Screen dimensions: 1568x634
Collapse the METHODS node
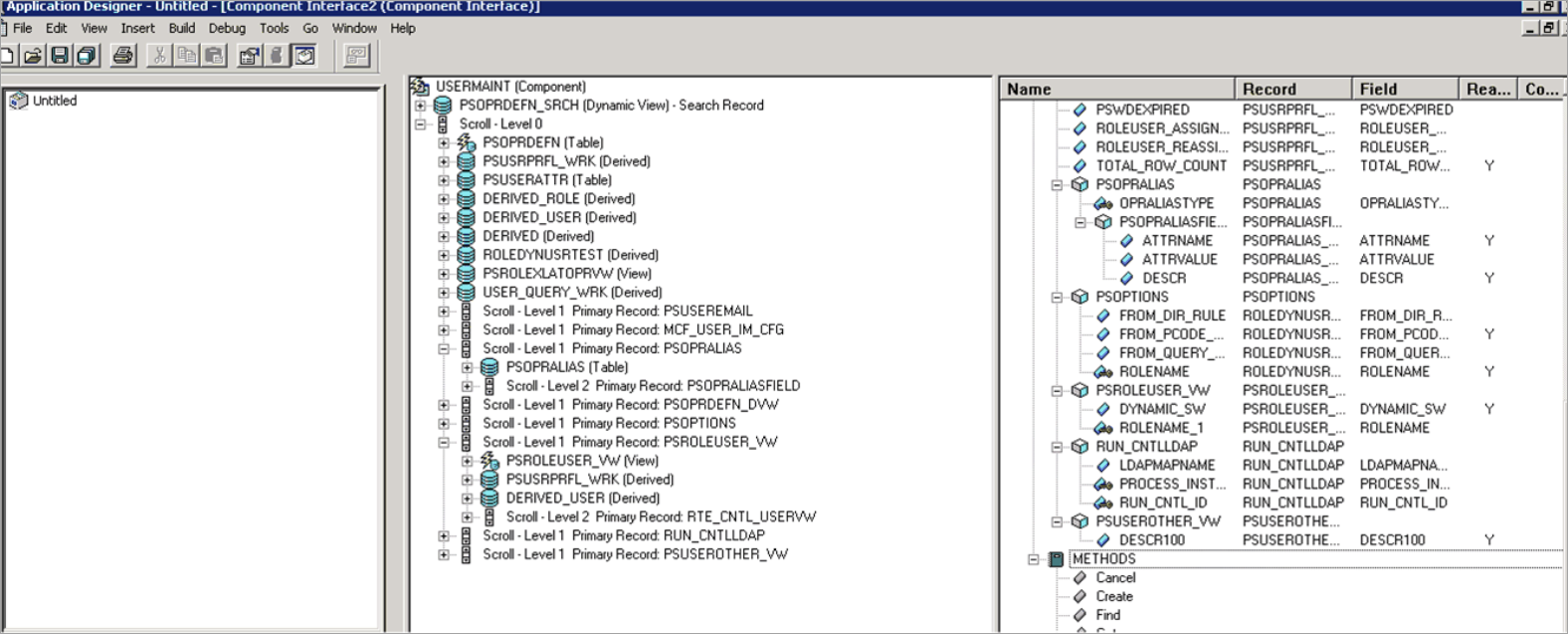click(1034, 559)
